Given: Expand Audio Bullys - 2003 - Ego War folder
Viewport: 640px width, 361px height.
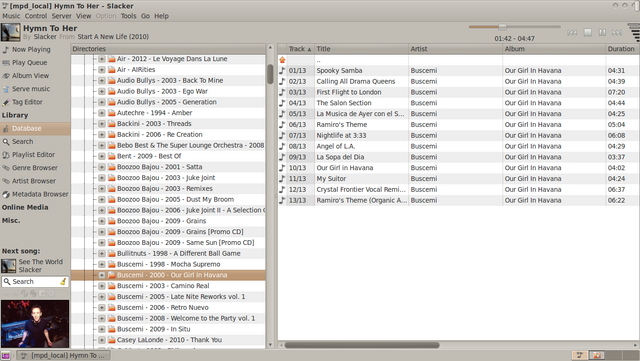Looking at the screenshot, I should click(x=102, y=91).
